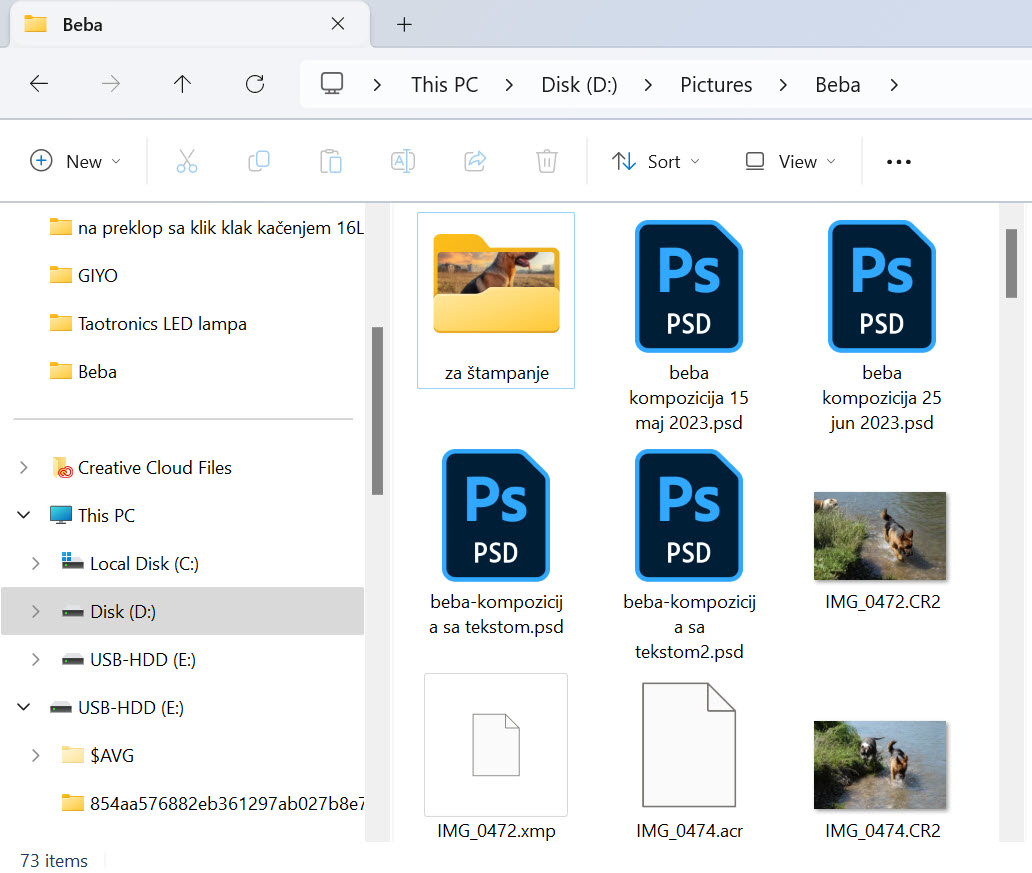The width and height of the screenshot is (1032, 873).
Task: Navigate up to the Pictures folder
Action: click(182, 85)
